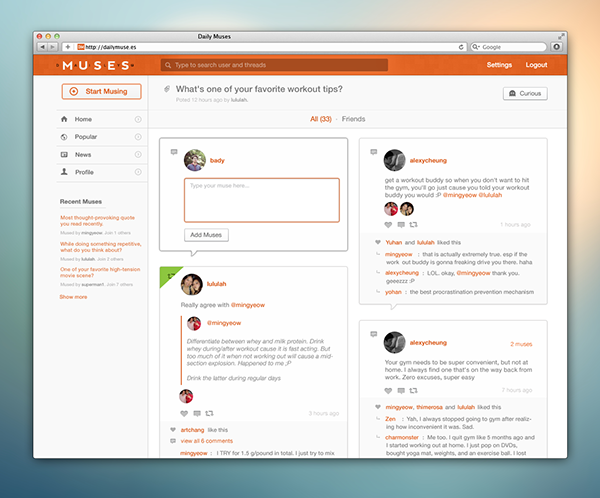
Task: Click the Yuhan liker name
Action: pyautogui.click(x=394, y=242)
